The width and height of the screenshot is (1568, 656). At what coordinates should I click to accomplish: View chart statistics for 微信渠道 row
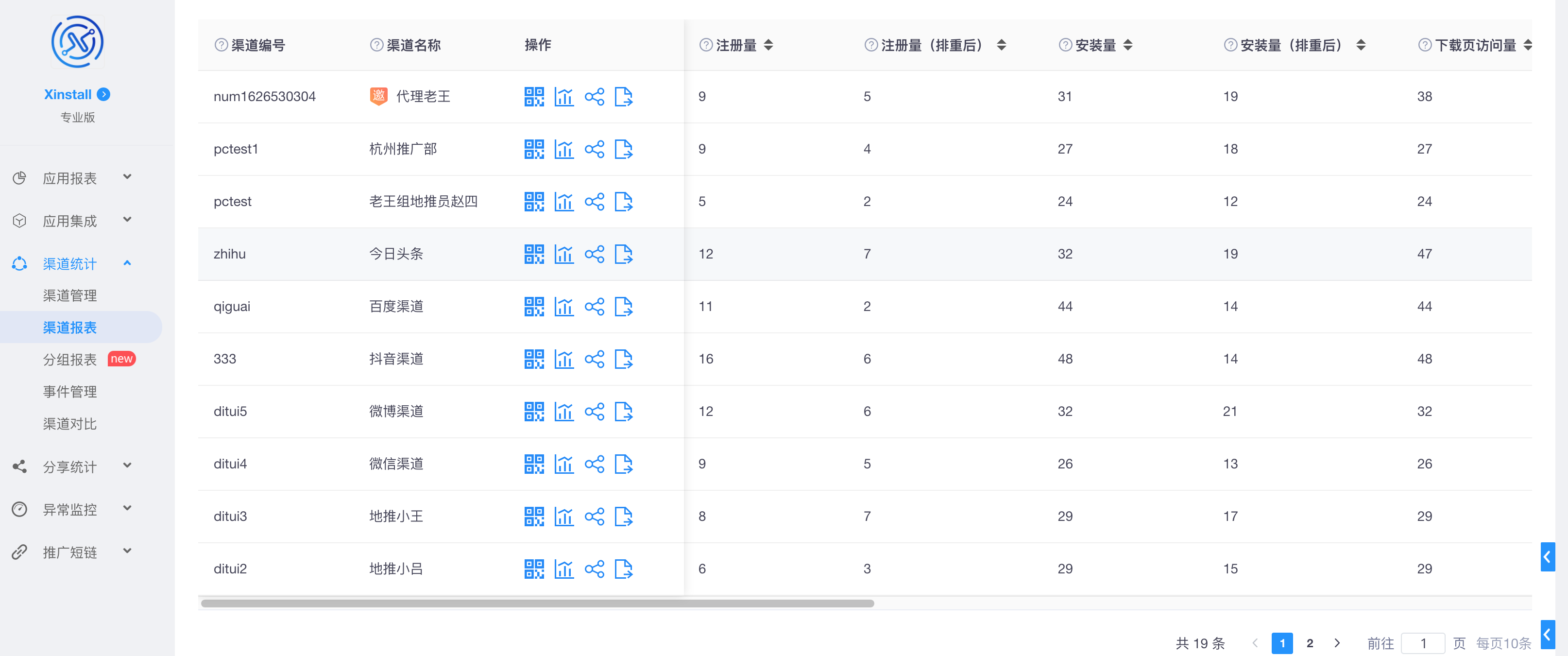pos(563,464)
